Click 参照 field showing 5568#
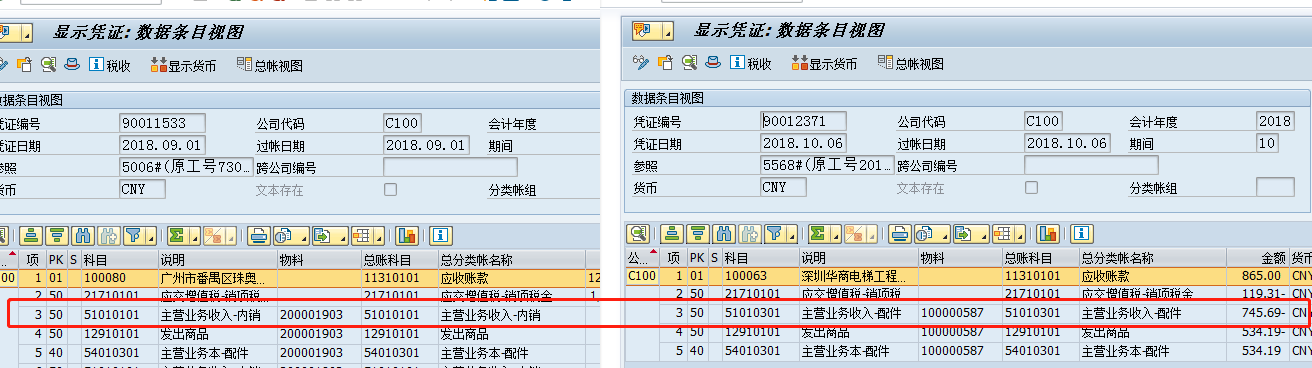1312x368 pixels. [x=826, y=165]
